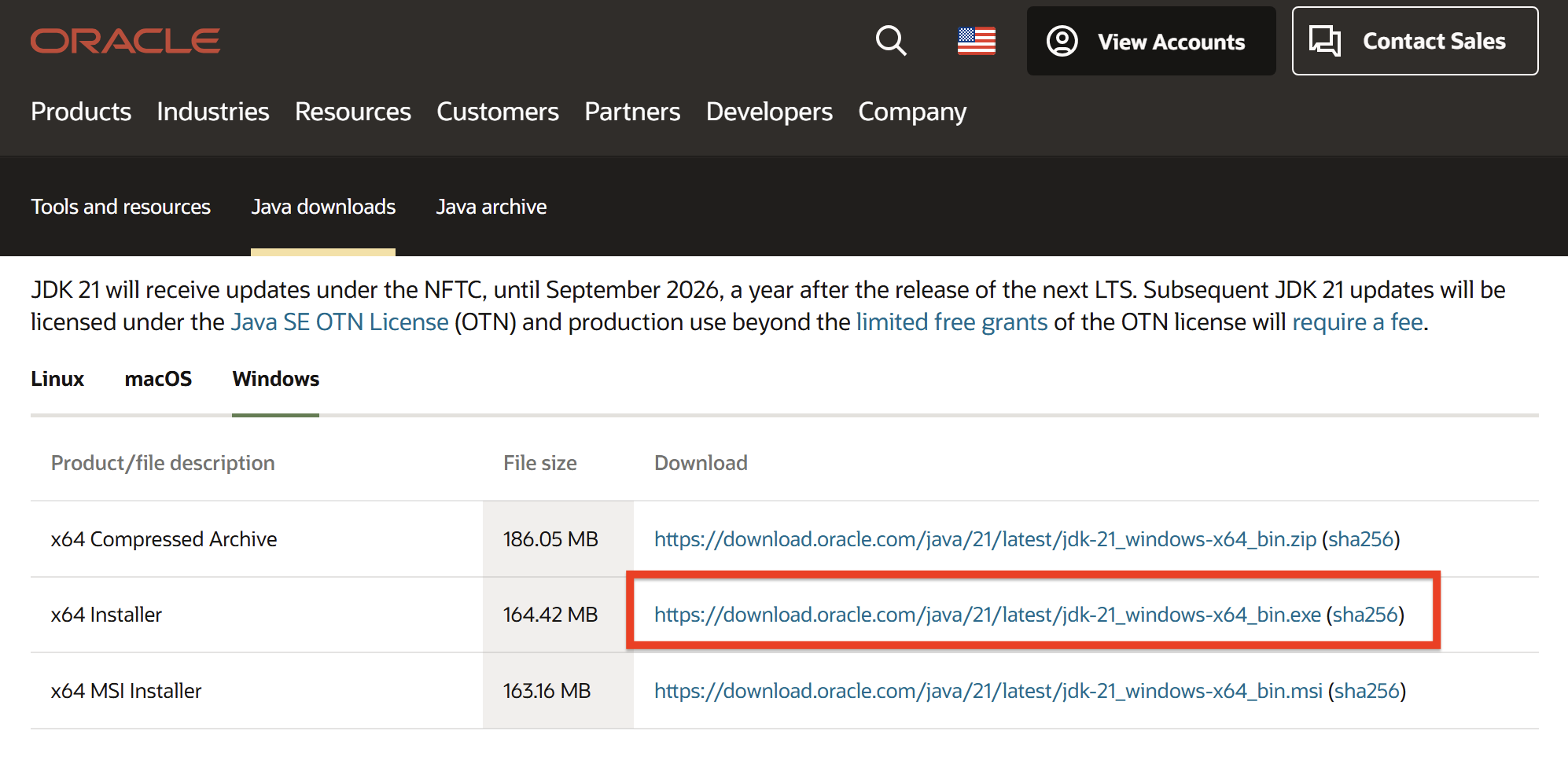The height and width of the screenshot is (775, 1568).
Task: Open the Tools and resources tab
Action: tap(120, 207)
